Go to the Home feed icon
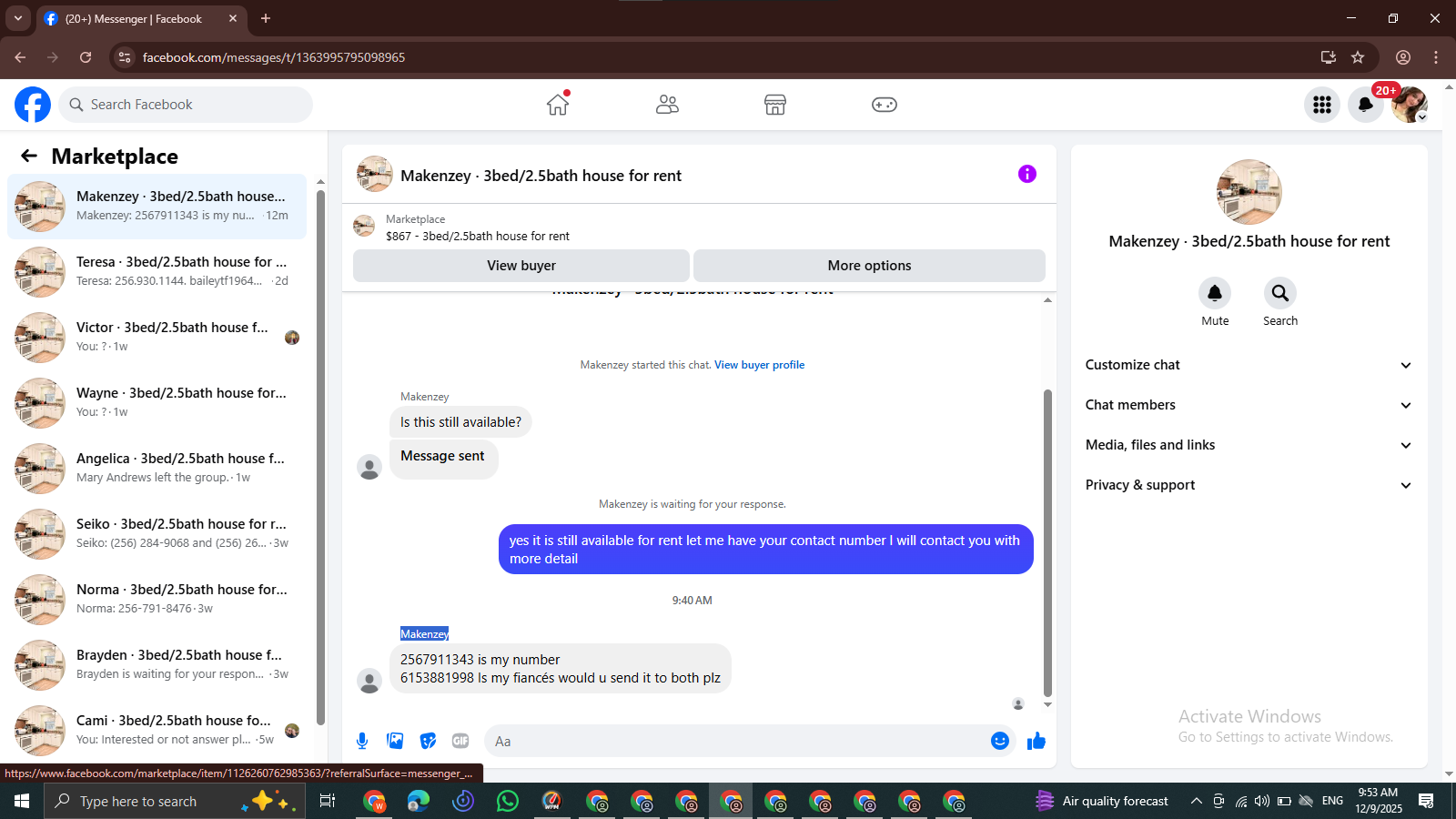The image size is (1456, 819). (x=558, y=105)
